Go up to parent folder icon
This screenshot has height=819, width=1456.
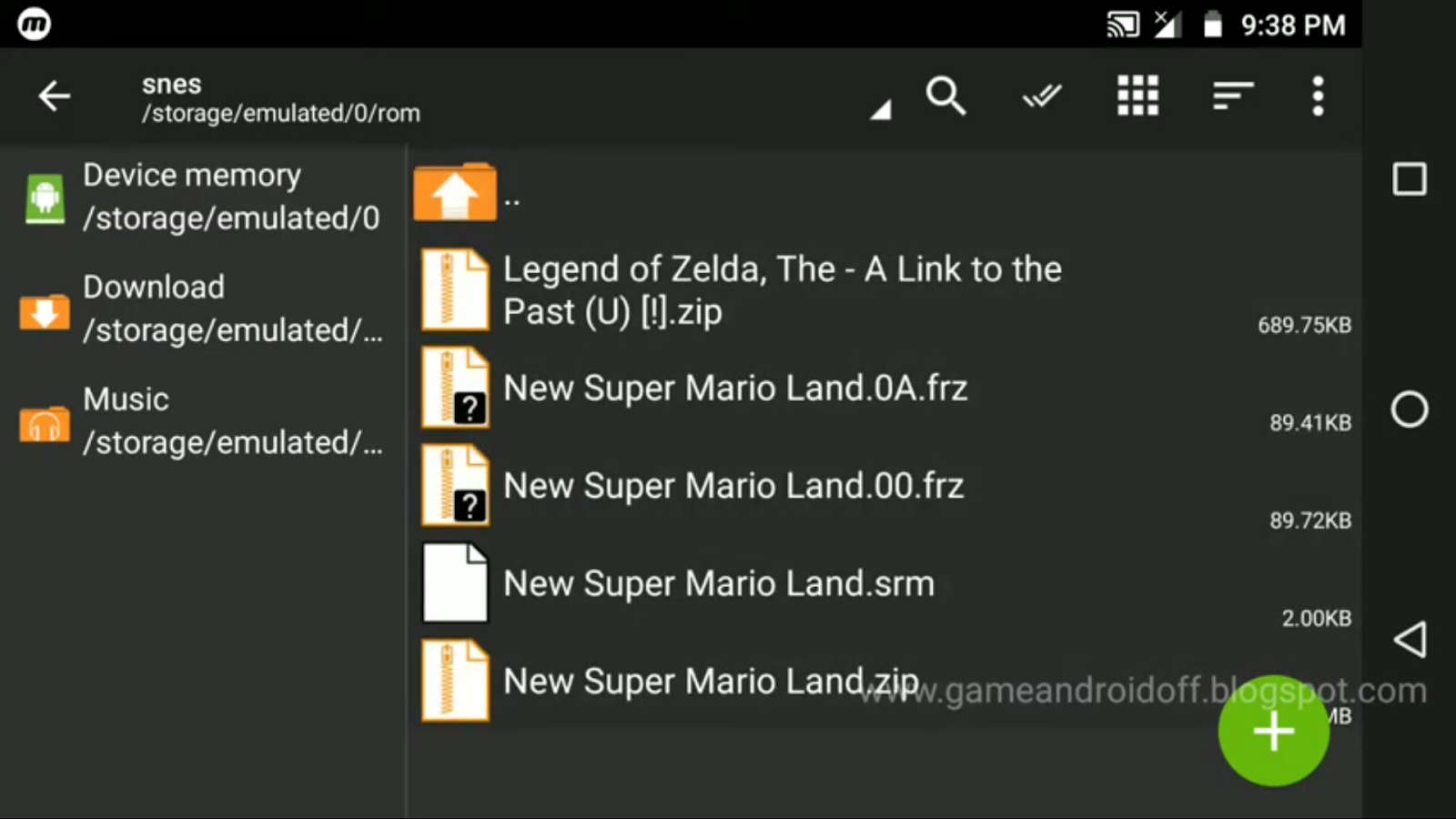455,192
